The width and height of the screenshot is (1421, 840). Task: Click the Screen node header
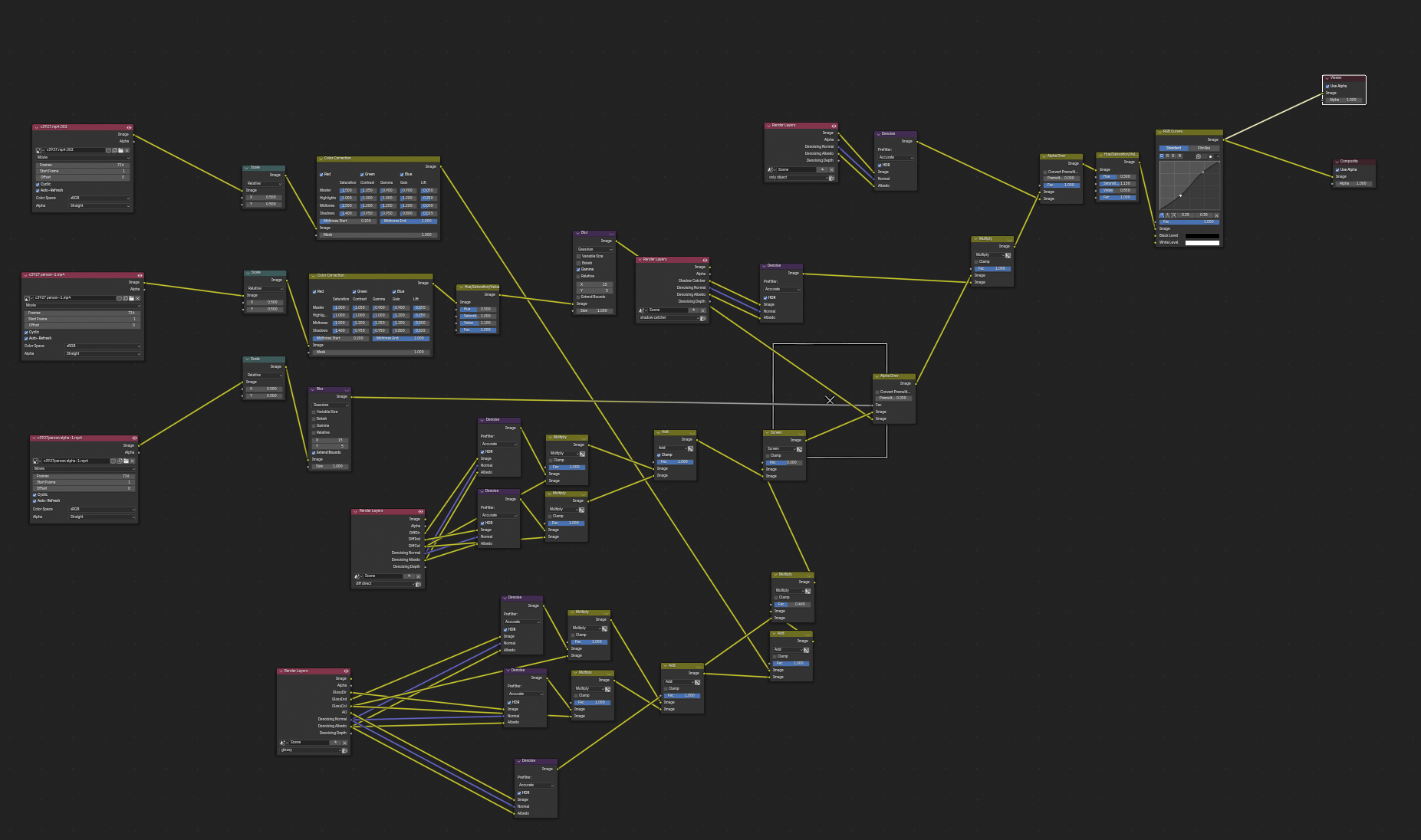pyautogui.click(x=785, y=433)
